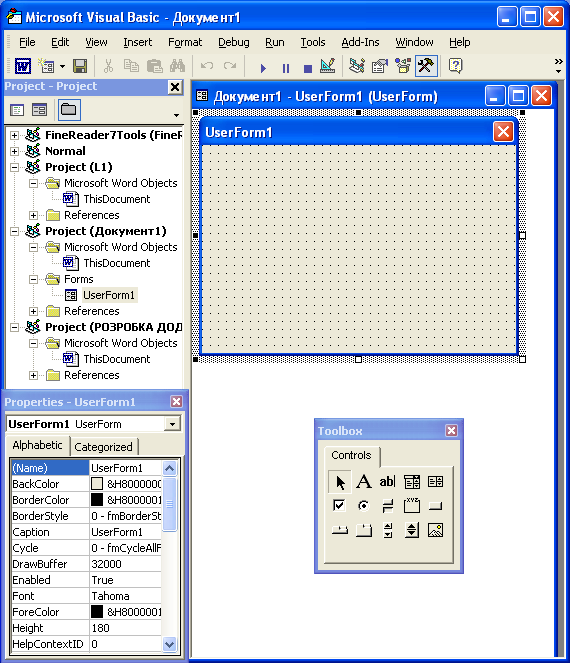The height and width of the screenshot is (663, 570).
Task: Click the Save toolbar icon
Action: [80, 66]
